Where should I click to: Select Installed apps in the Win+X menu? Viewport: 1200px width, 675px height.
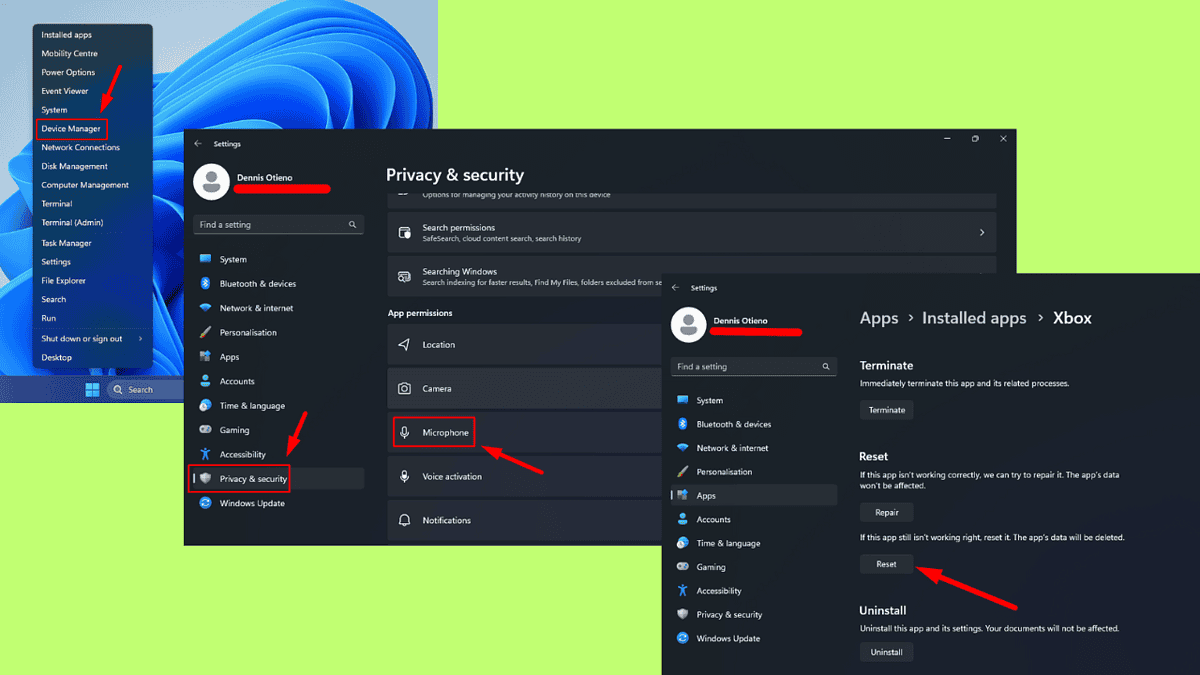(x=66, y=35)
